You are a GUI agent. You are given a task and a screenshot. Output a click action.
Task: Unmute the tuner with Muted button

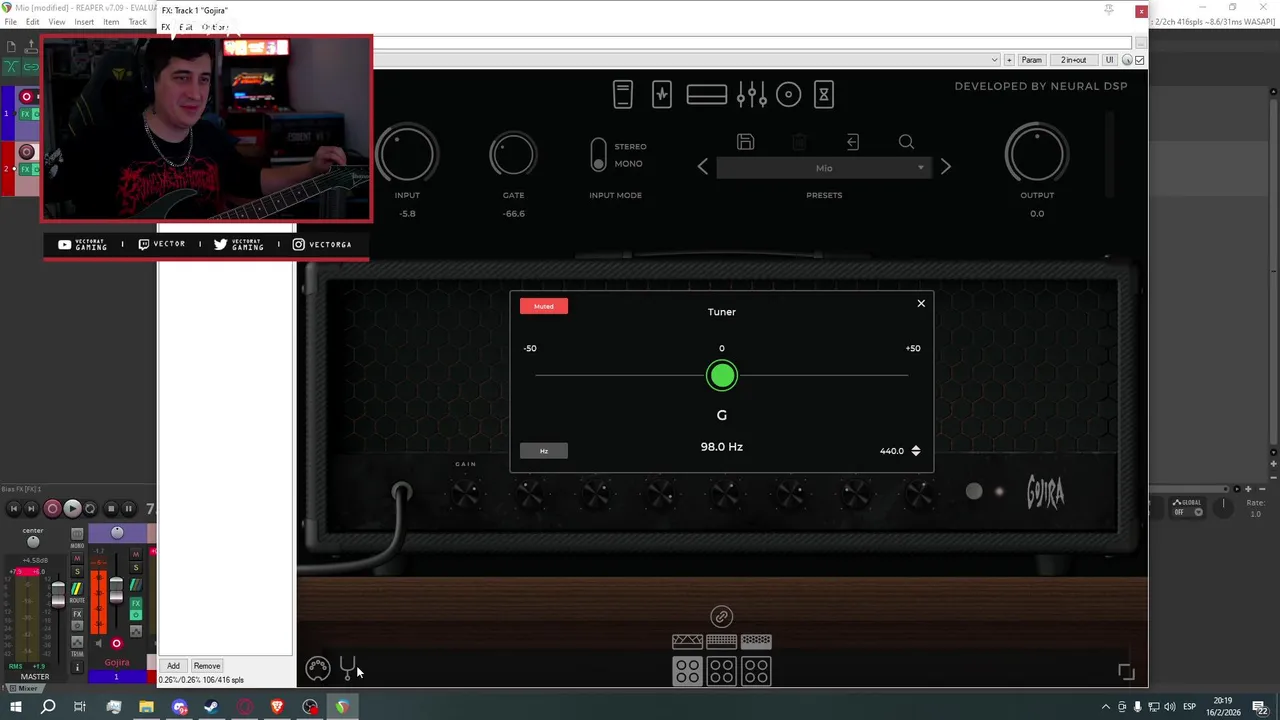pyautogui.click(x=543, y=306)
